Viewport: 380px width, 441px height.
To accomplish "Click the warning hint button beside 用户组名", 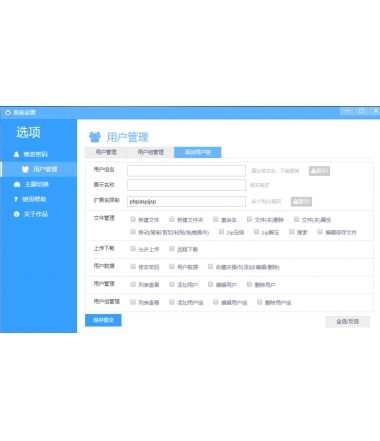I will [x=319, y=171].
